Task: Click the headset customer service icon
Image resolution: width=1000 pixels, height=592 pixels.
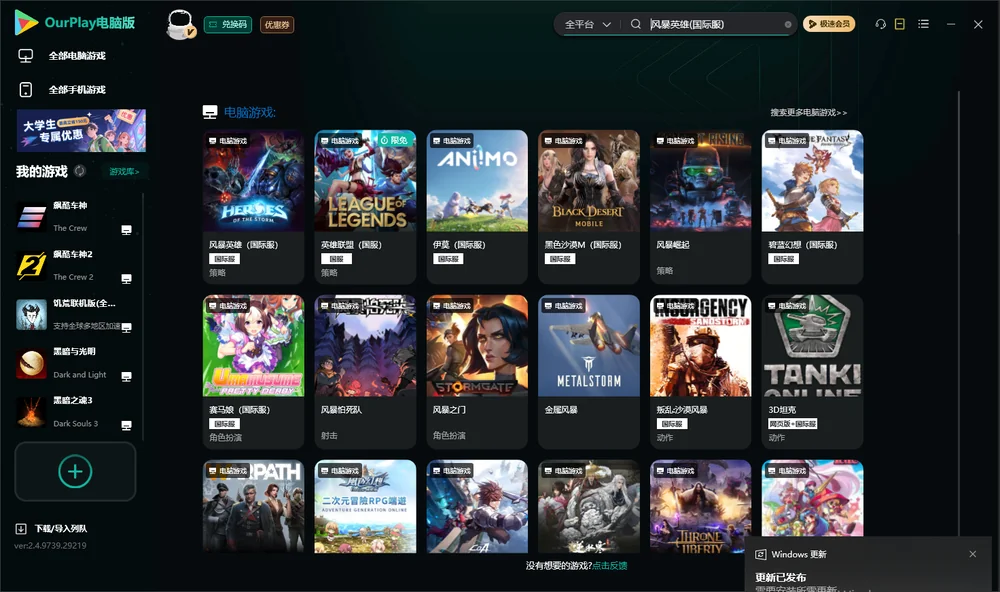Action: (881, 24)
